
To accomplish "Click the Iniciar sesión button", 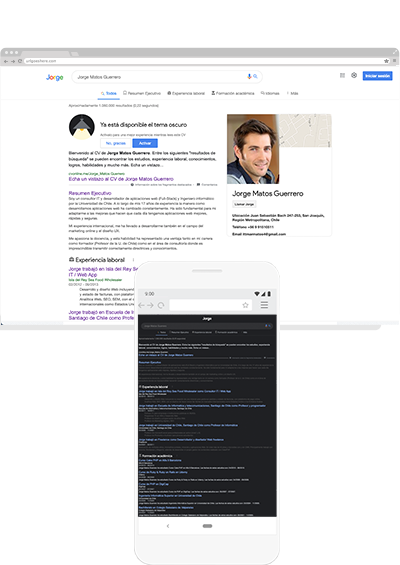I will (x=377, y=76).
